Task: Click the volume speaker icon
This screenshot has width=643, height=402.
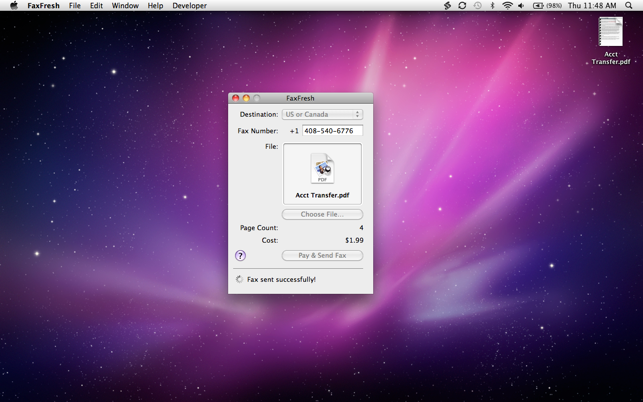Action: pos(521,6)
